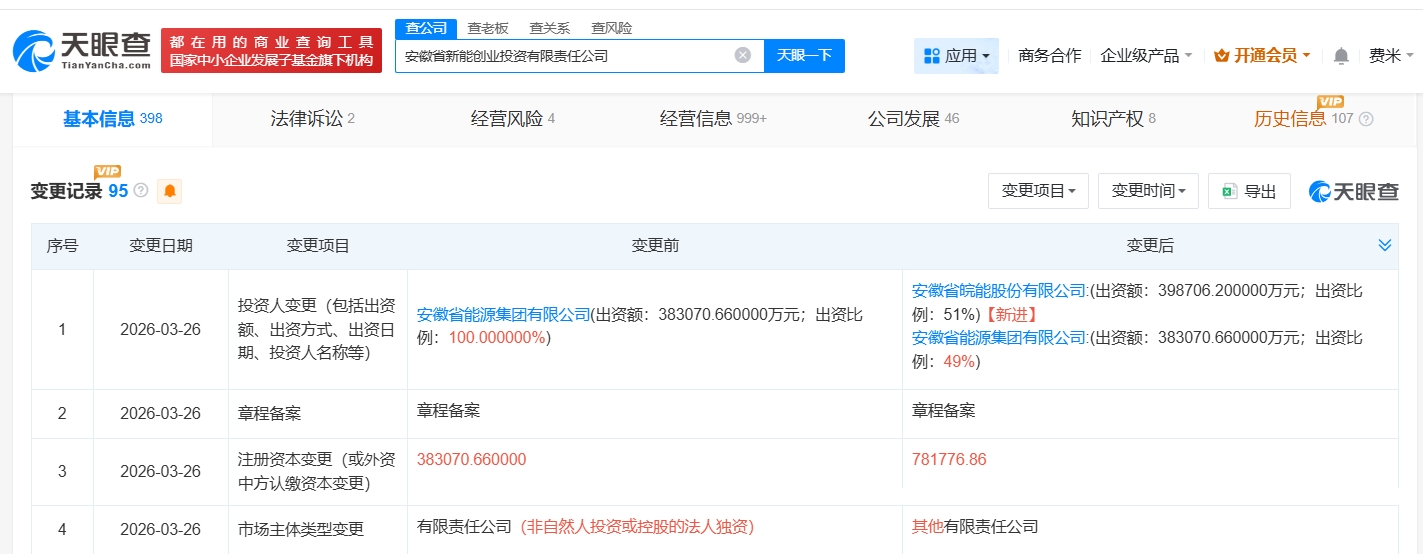Image resolution: width=1423 pixels, height=554 pixels.
Task: Open 开通会员 VIP dropdown
Action: click(x=1262, y=56)
